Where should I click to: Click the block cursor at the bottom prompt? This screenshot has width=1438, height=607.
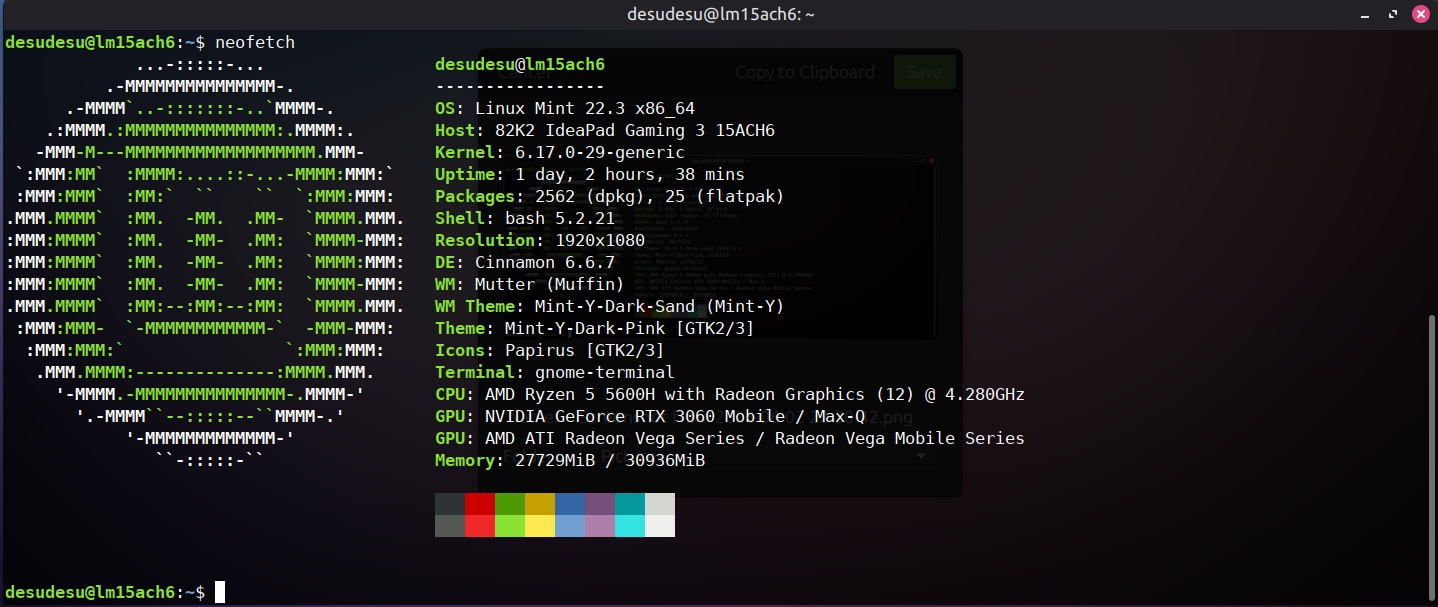[220, 592]
